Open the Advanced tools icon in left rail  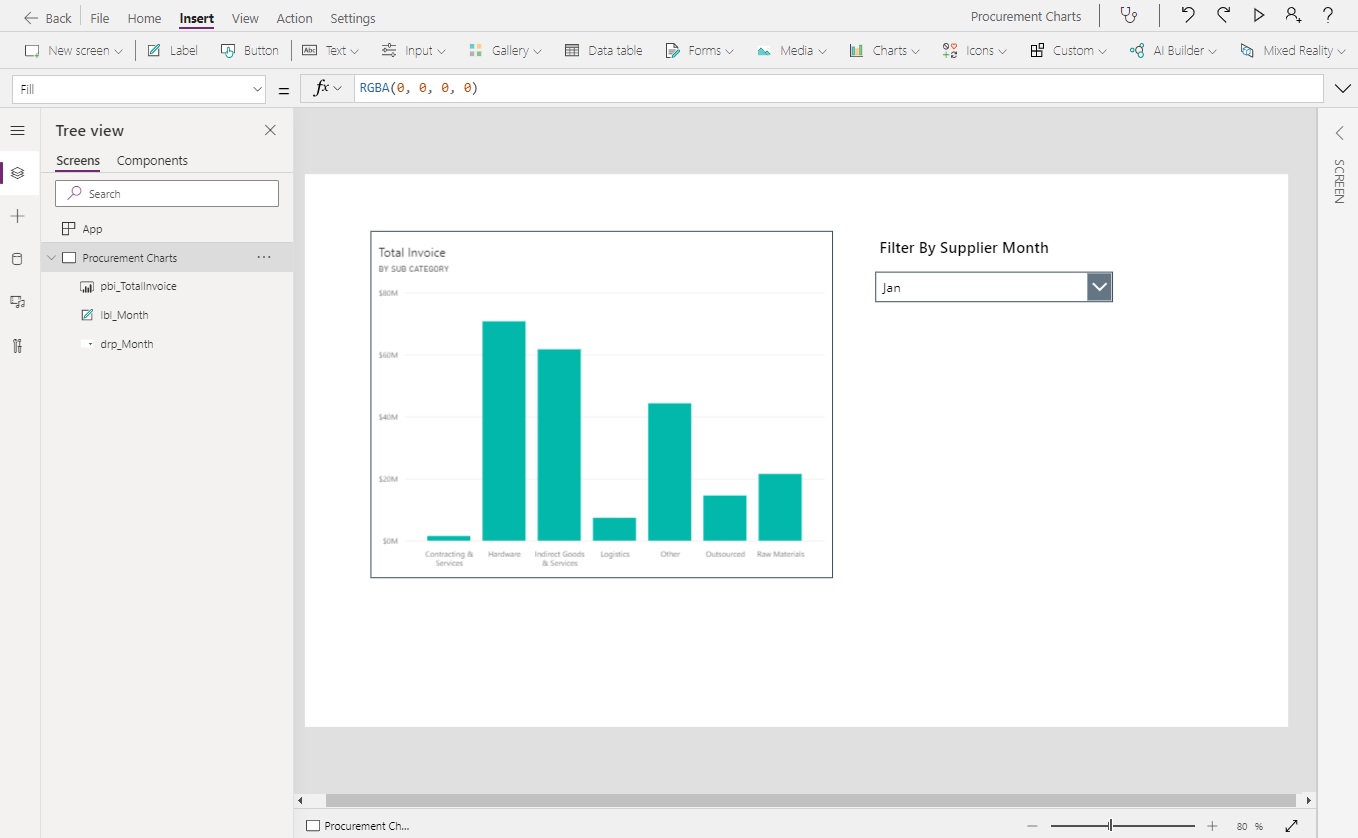[x=17, y=345]
